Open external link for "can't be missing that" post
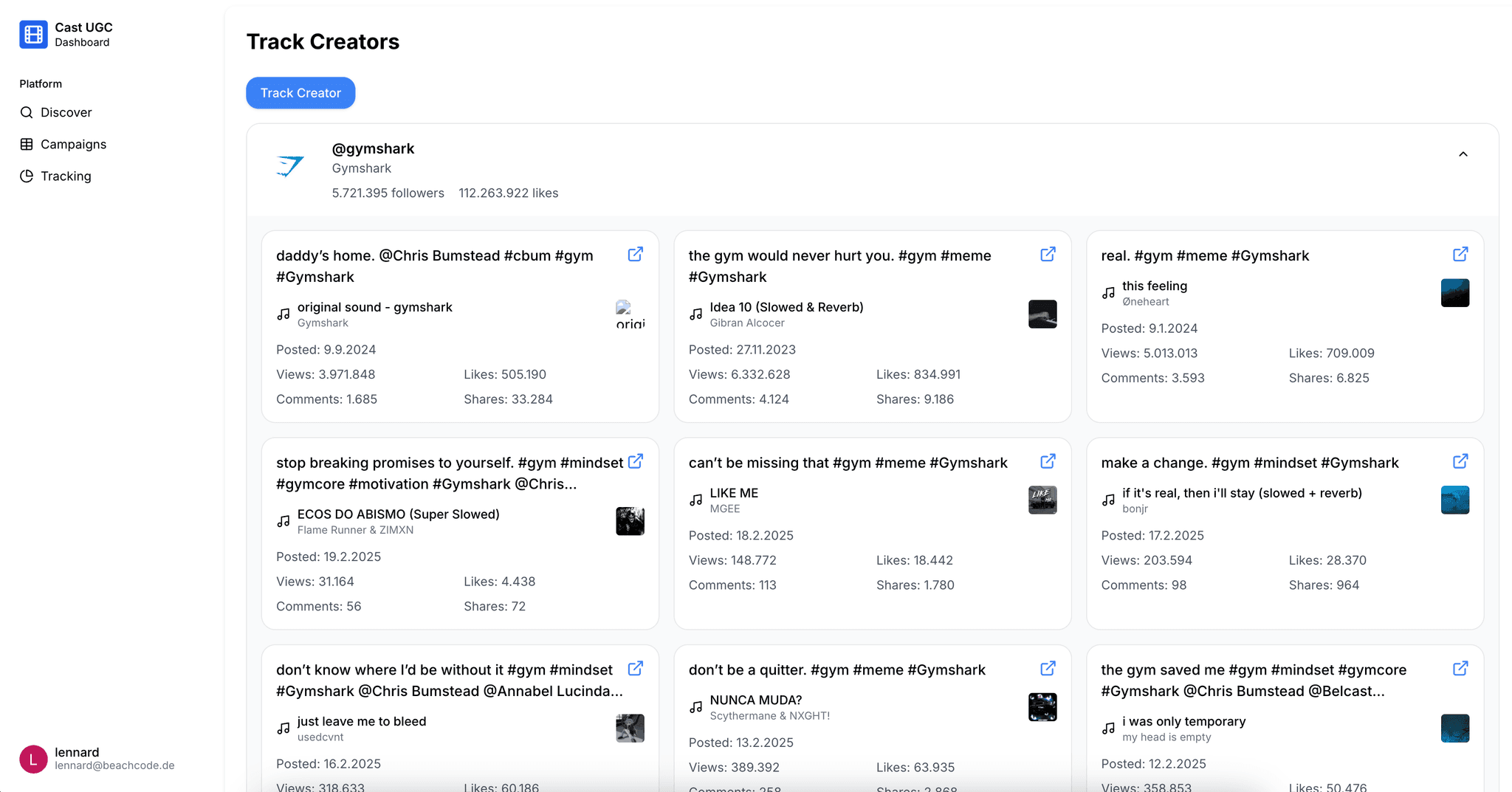 [x=1048, y=461]
